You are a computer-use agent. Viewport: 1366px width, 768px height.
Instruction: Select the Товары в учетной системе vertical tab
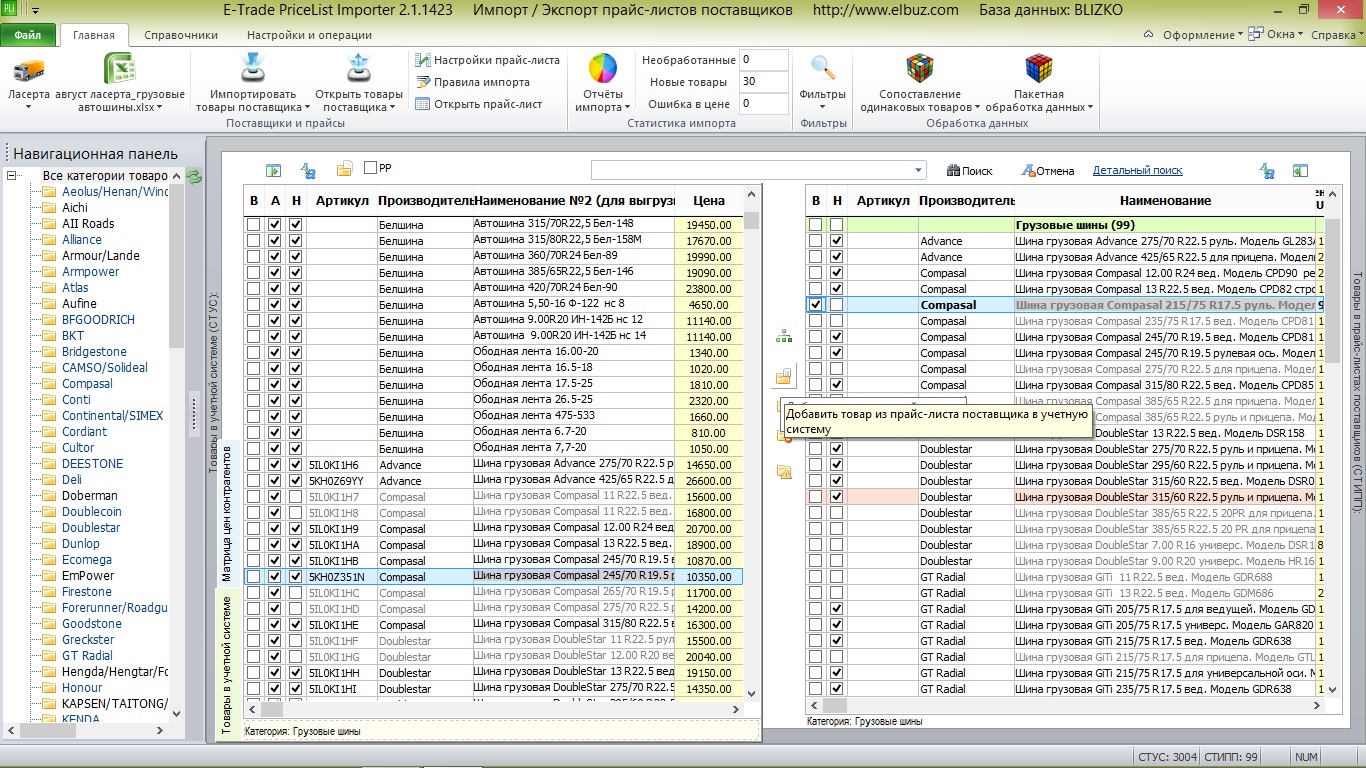point(226,666)
